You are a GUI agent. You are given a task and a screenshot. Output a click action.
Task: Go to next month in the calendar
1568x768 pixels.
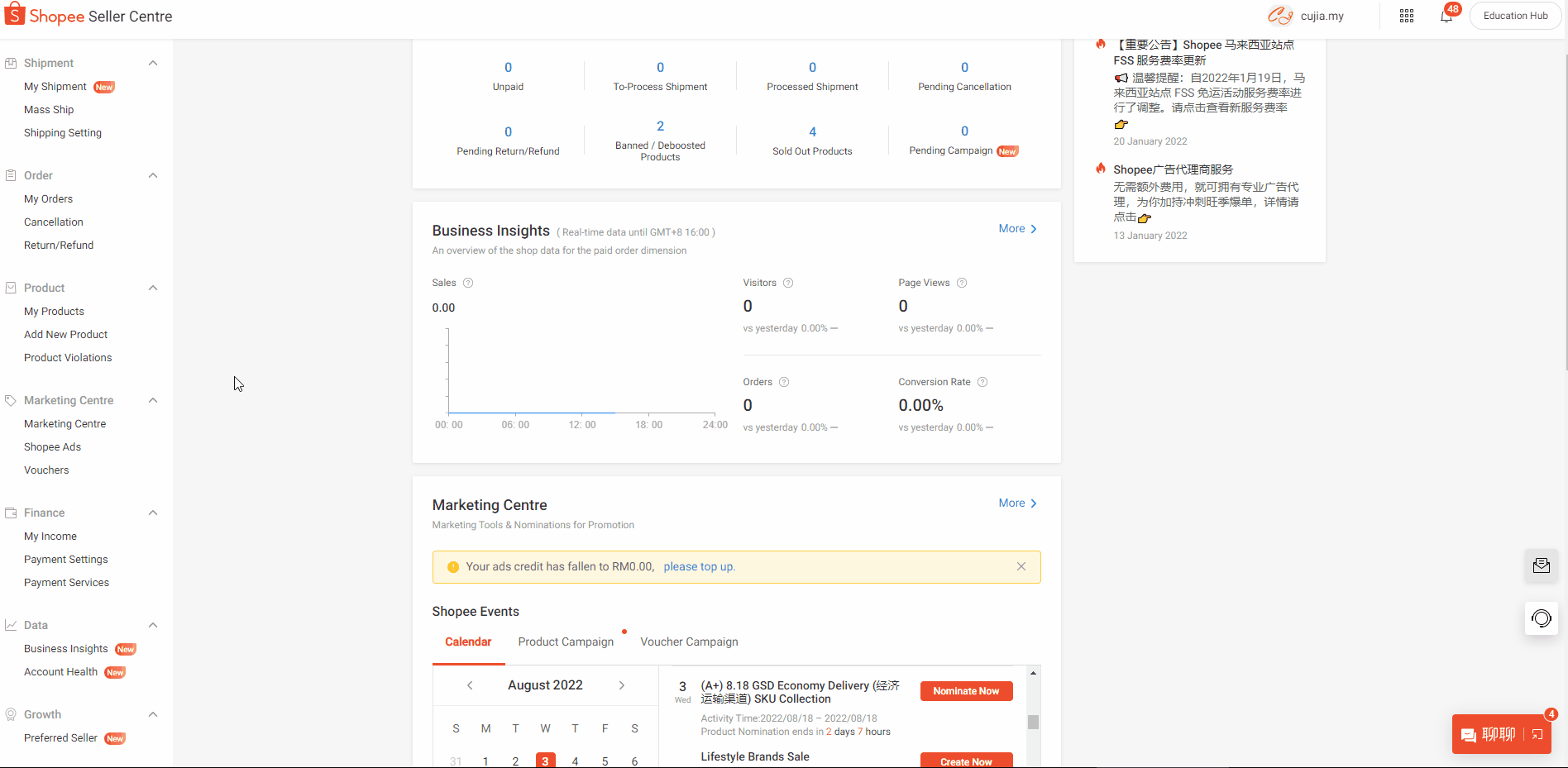coord(622,685)
